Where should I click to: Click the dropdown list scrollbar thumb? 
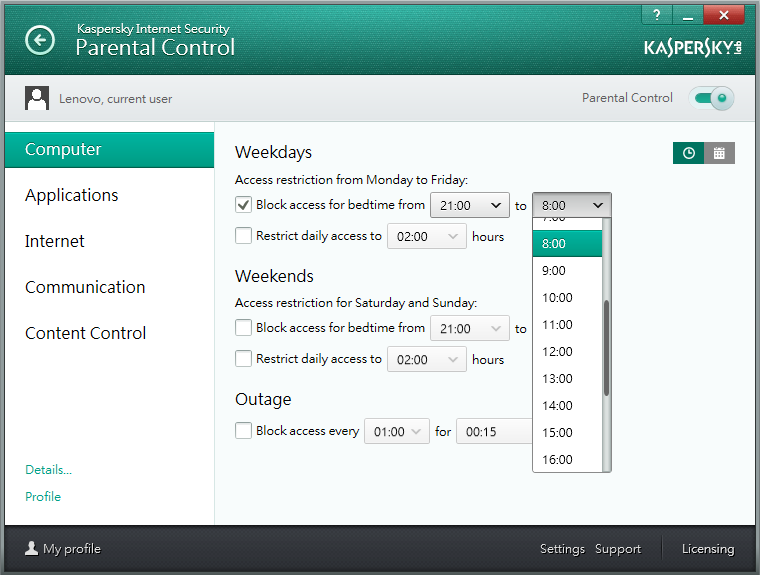pos(606,346)
